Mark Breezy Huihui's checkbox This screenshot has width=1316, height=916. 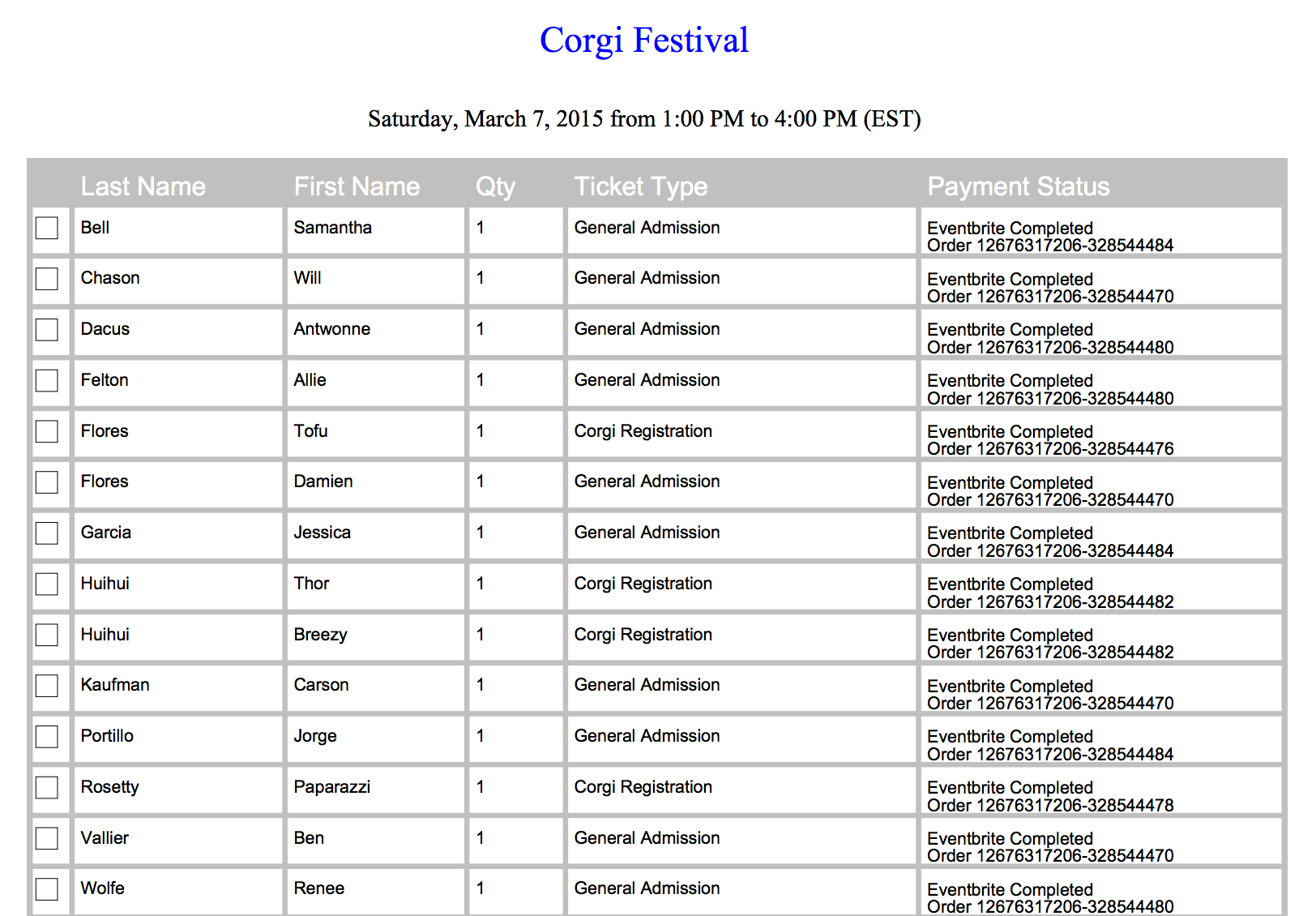tap(47, 635)
